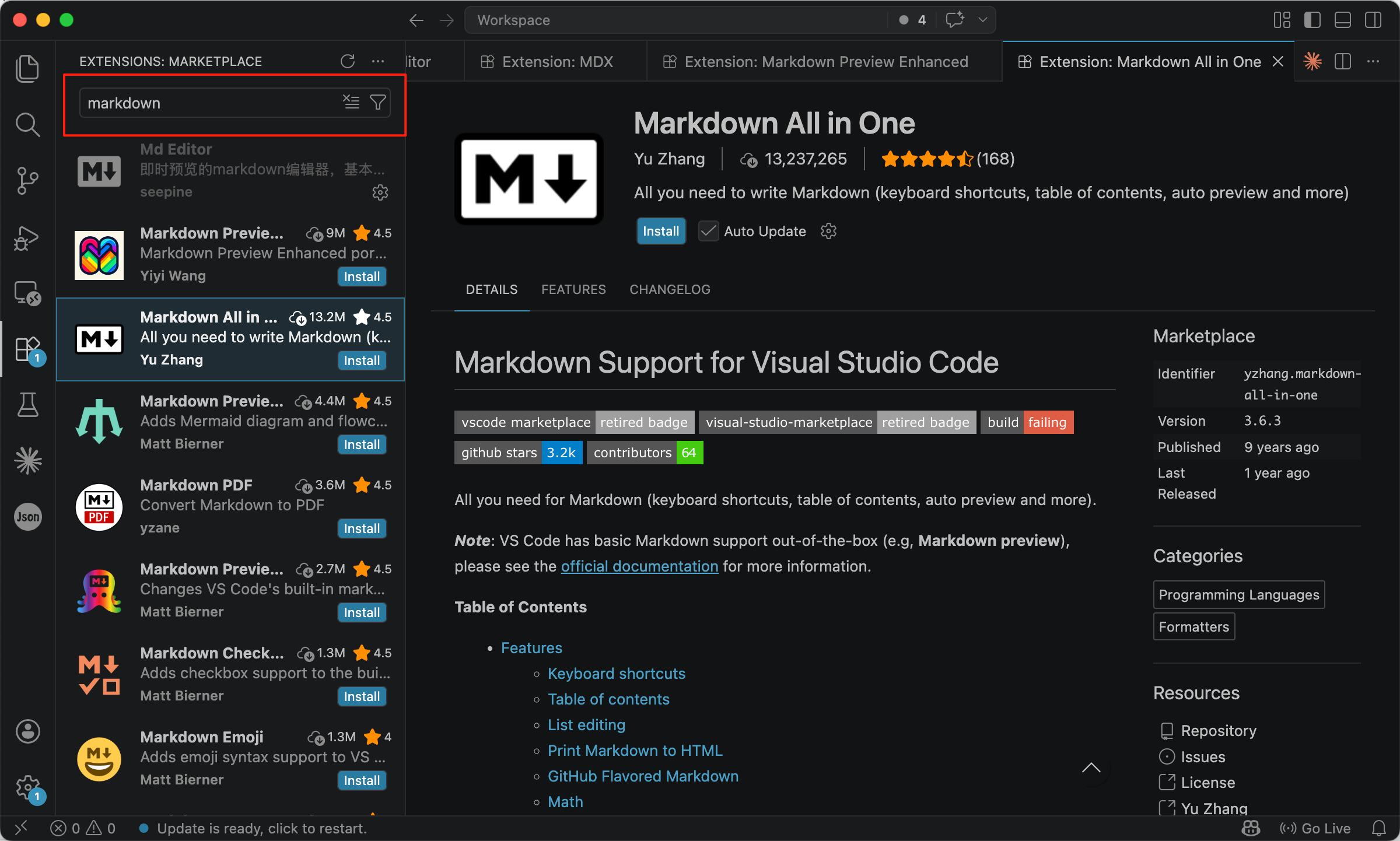The image size is (1400, 841).
Task: Click the scroll-to-top arrow button
Action: point(1091,768)
